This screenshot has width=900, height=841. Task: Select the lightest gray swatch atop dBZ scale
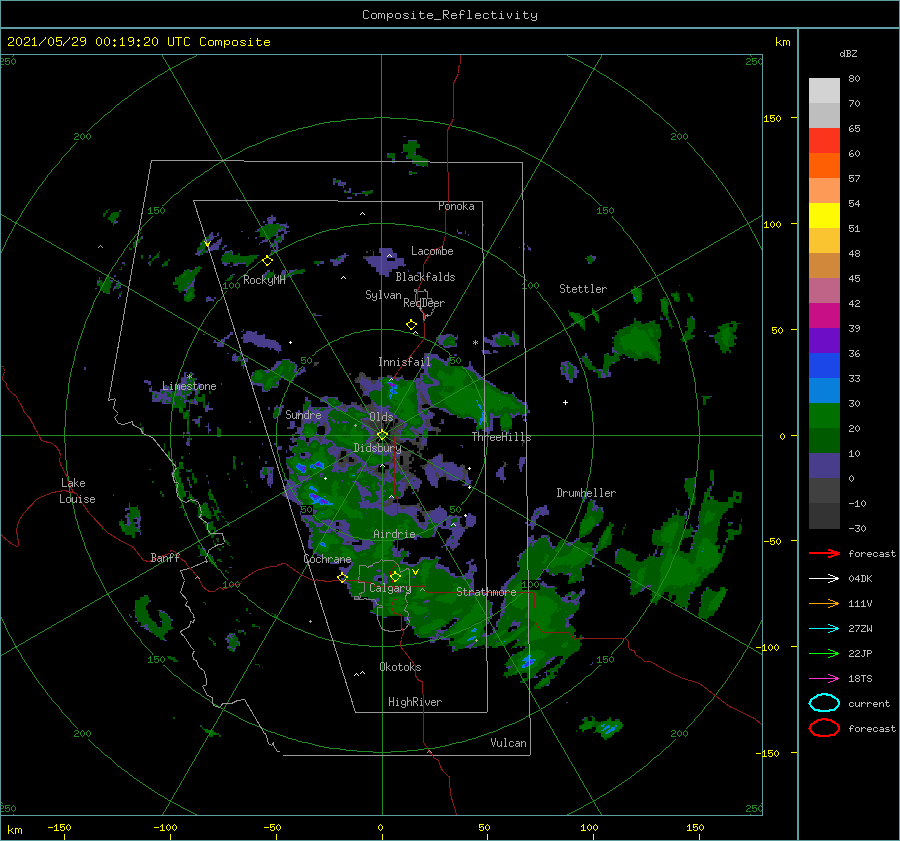[x=824, y=90]
